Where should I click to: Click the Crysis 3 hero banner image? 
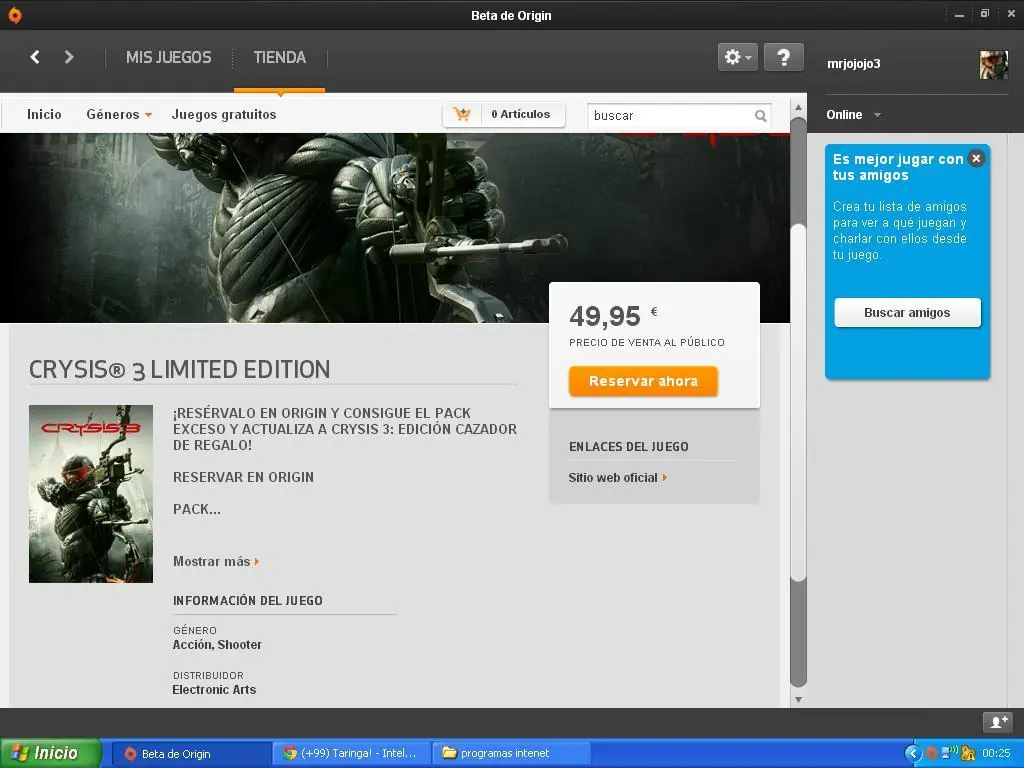tap(394, 228)
